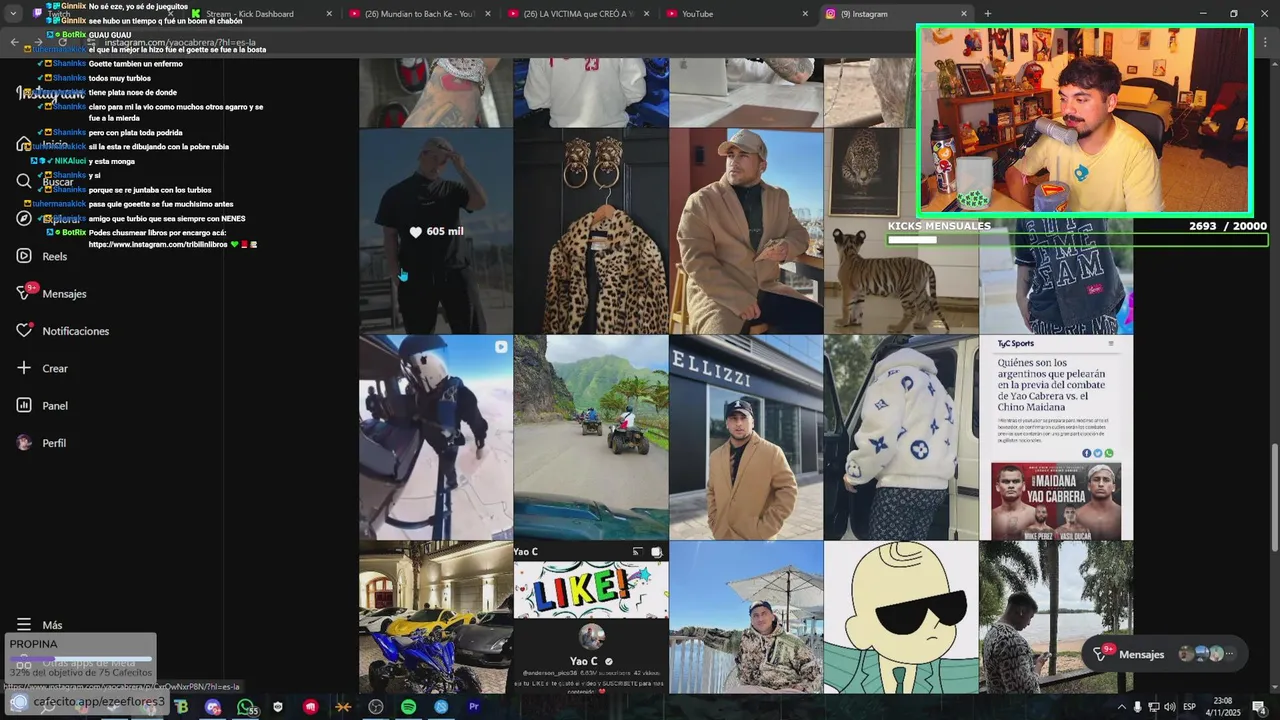
Task: Change ESP keyboard language
Action: (1190, 707)
